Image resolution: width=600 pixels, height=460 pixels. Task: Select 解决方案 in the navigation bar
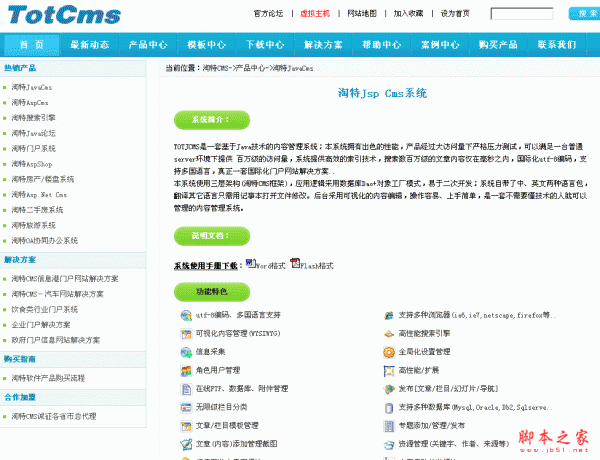pyautogui.click(x=323, y=45)
